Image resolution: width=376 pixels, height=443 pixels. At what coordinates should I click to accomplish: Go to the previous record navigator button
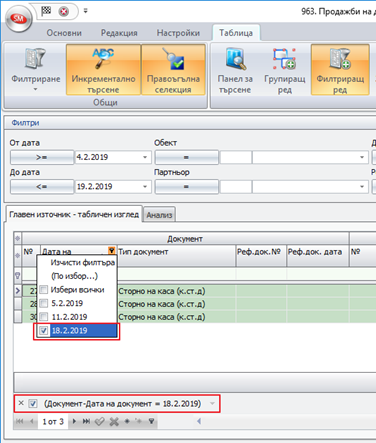click(x=32, y=421)
